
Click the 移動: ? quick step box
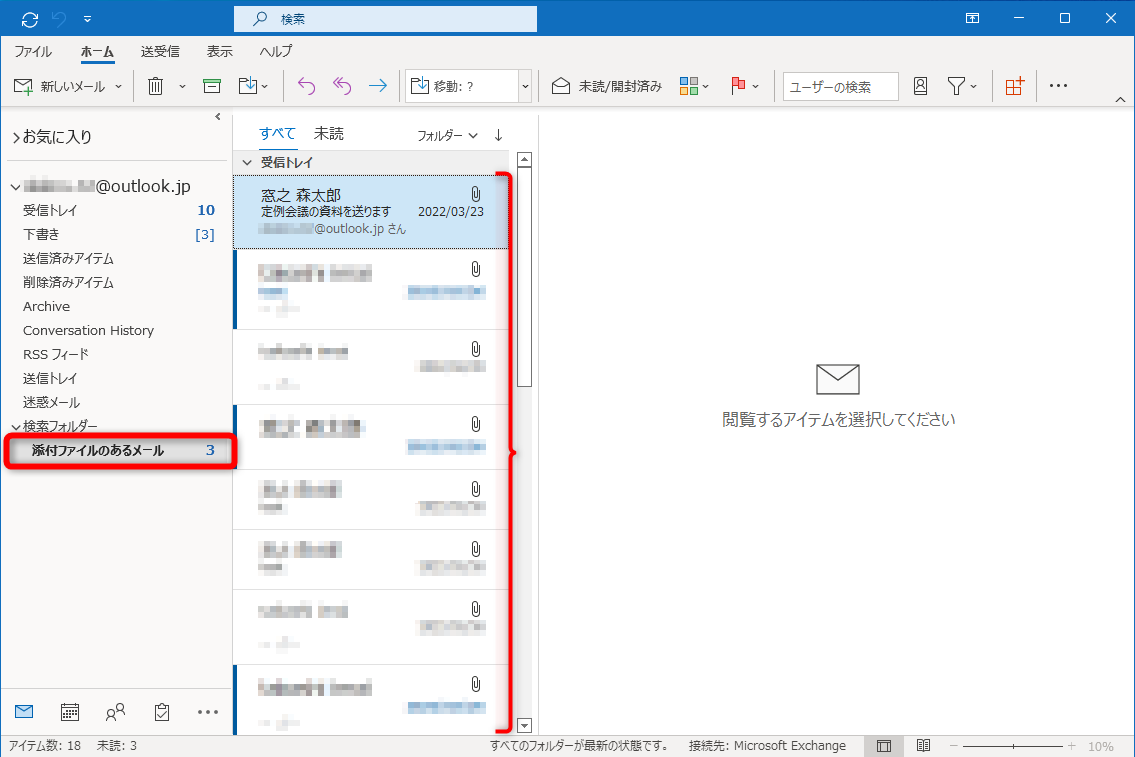[462, 86]
